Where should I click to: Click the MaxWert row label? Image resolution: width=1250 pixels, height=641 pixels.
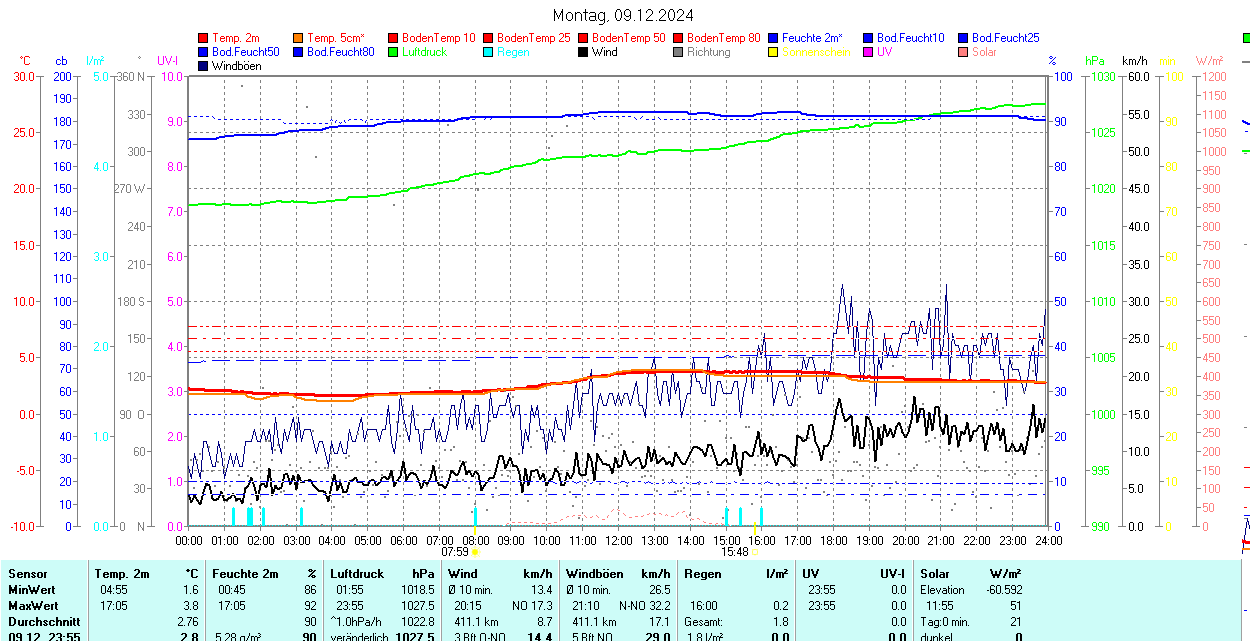point(33,606)
